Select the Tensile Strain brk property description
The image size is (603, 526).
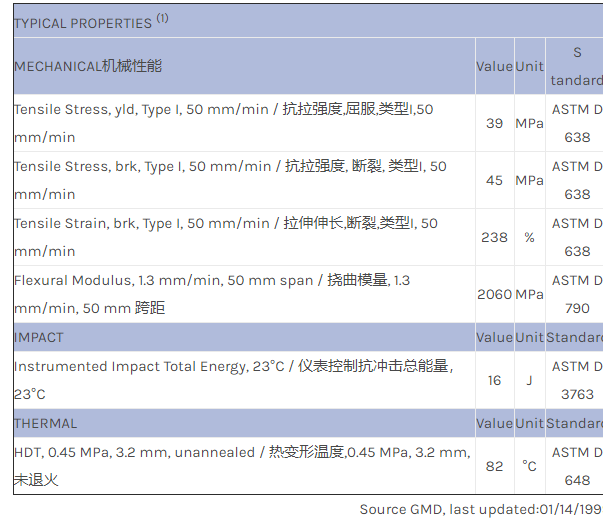click(225, 237)
